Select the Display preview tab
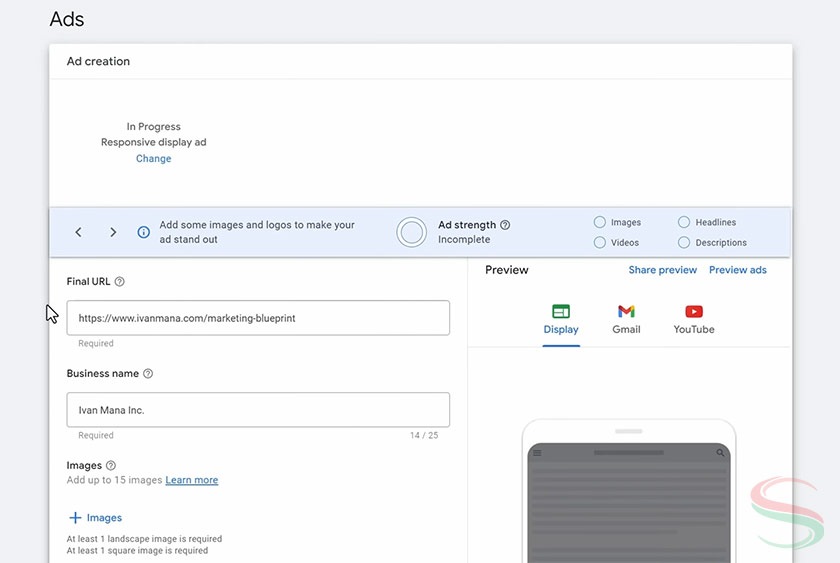 point(561,319)
